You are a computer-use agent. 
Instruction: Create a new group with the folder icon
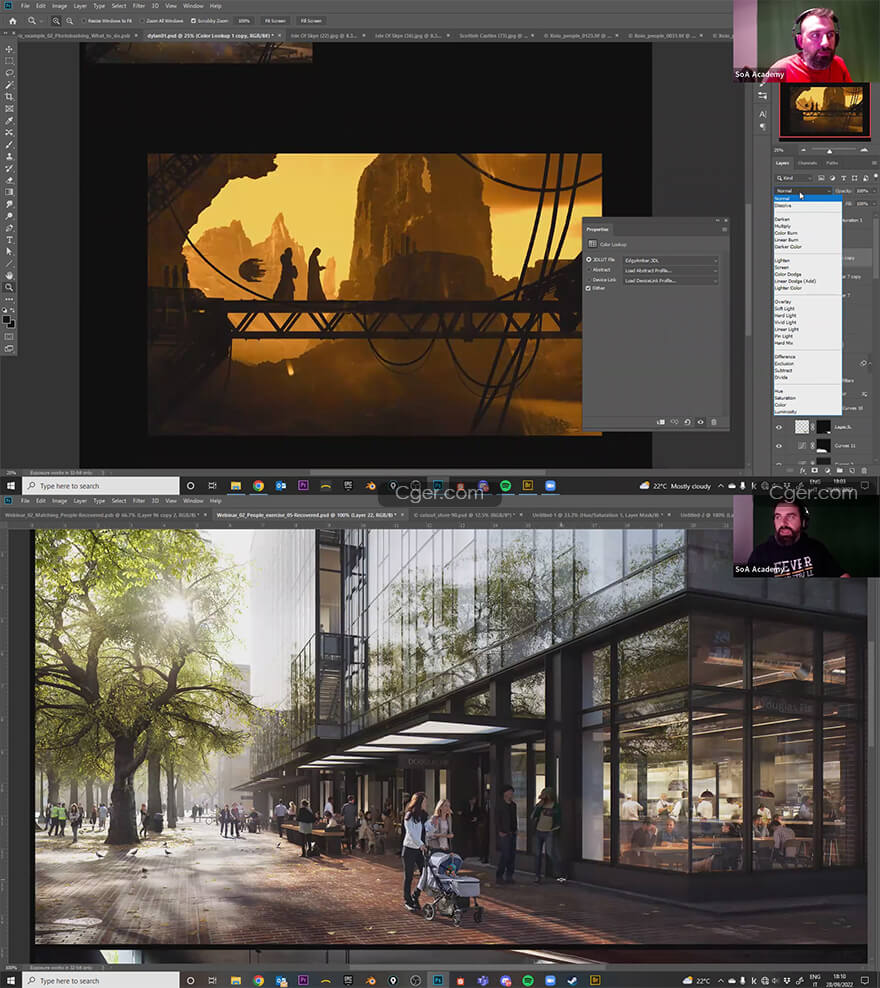840,470
